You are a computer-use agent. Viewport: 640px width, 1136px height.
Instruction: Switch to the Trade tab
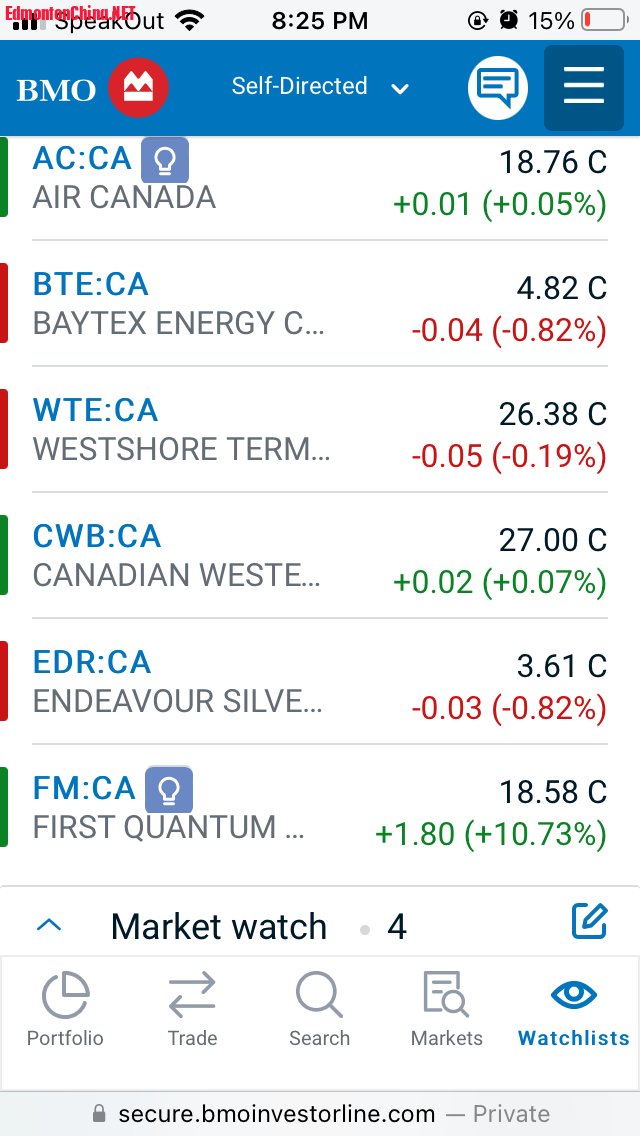[192, 1011]
